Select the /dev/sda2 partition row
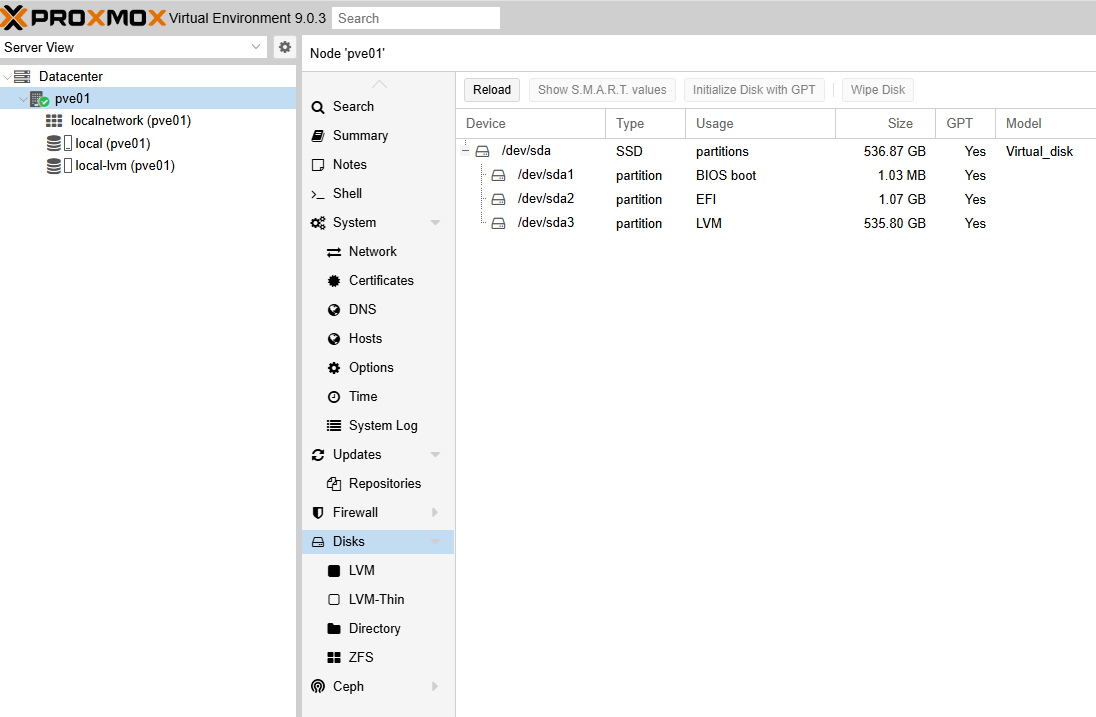Screen dimensions: 1096x717 [x=776, y=199]
